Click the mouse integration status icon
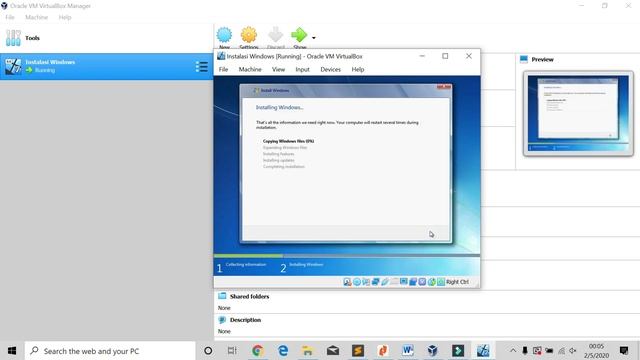This screenshot has height=360, width=640. (431, 282)
